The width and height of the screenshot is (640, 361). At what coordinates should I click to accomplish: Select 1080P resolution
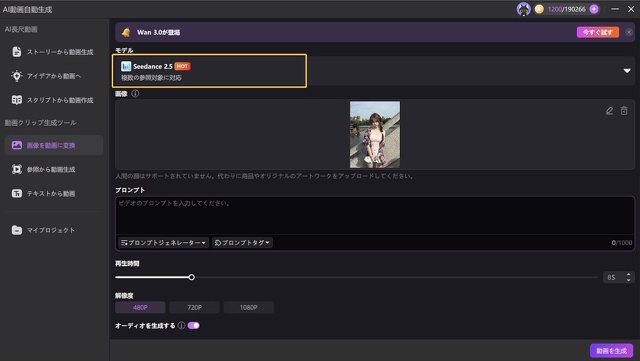(x=249, y=308)
